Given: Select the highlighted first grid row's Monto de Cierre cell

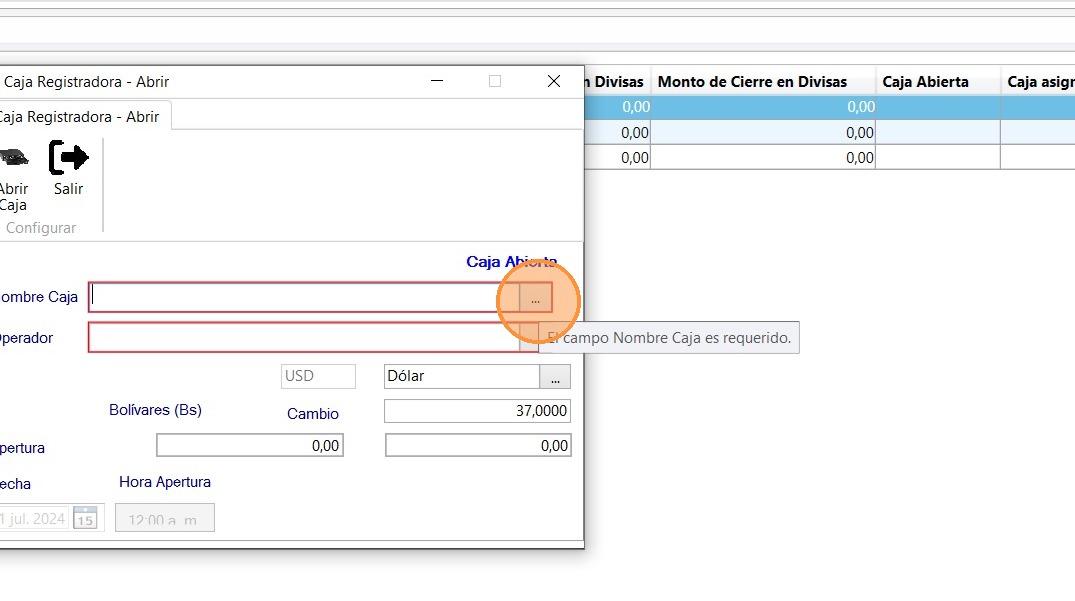Looking at the screenshot, I should click(x=763, y=107).
